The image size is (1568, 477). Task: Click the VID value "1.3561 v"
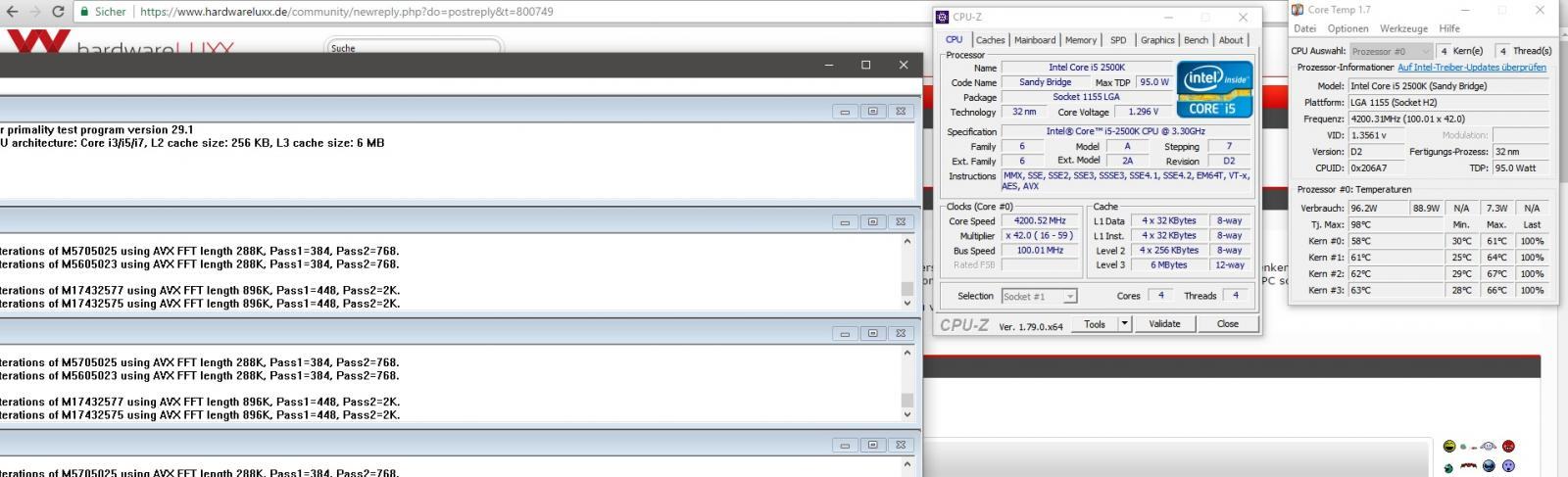pyautogui.click(x=1377, y=135)
